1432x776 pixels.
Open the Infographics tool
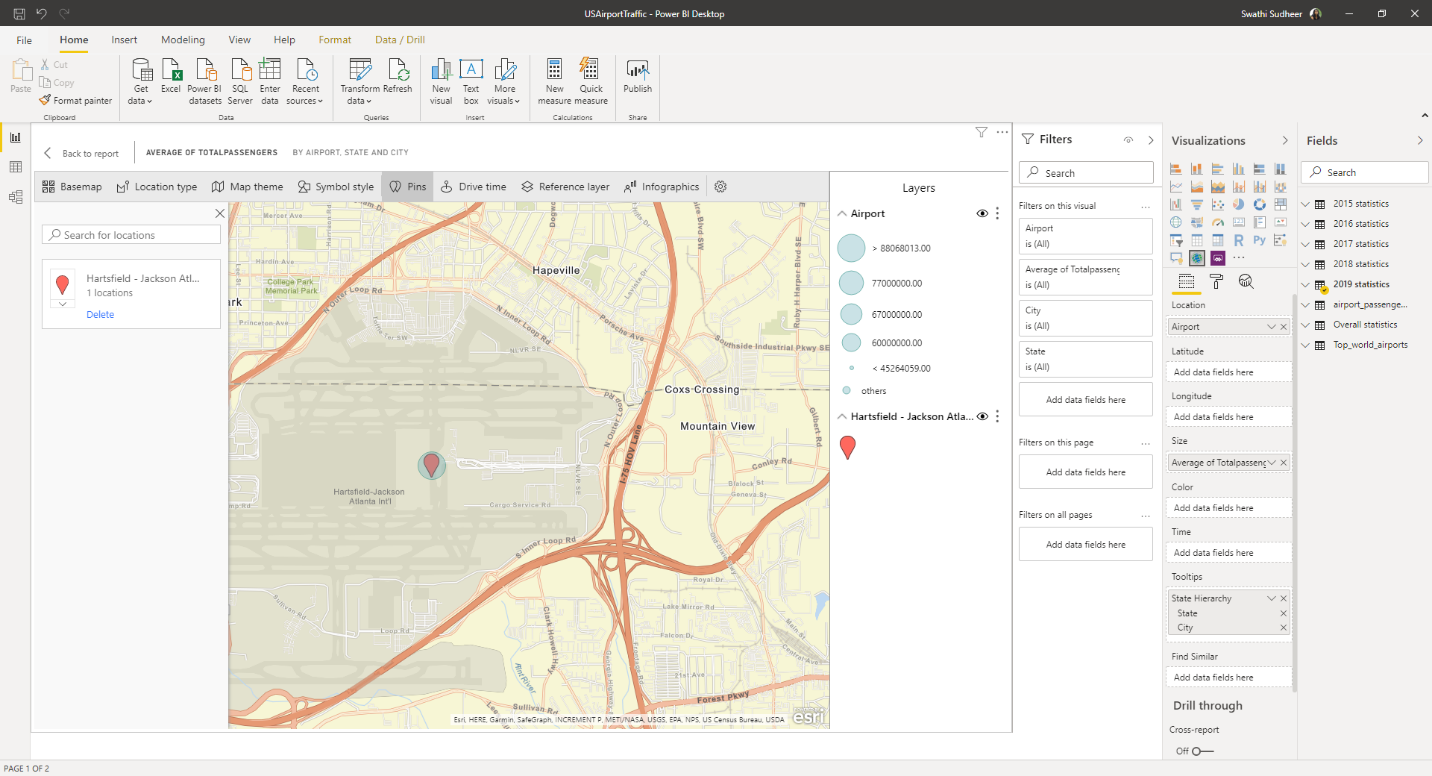coord(661,187)
